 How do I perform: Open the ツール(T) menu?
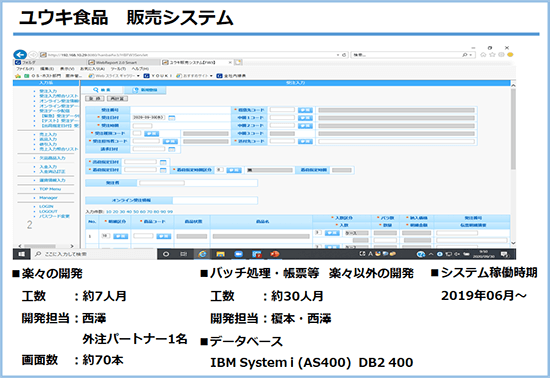point(118,69)
